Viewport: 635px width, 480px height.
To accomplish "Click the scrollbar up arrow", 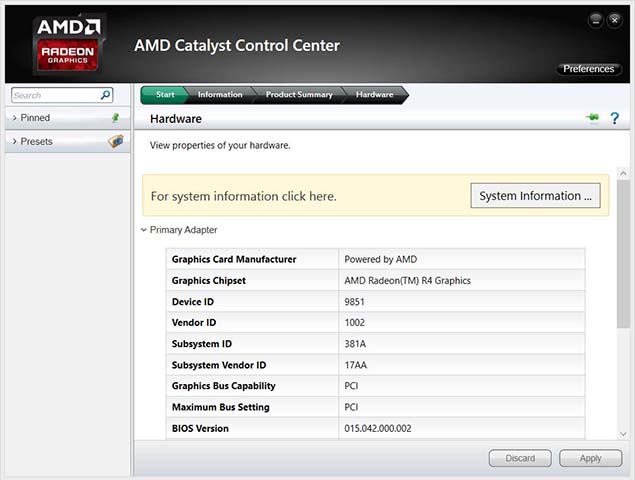I will [x=623, y=173].
